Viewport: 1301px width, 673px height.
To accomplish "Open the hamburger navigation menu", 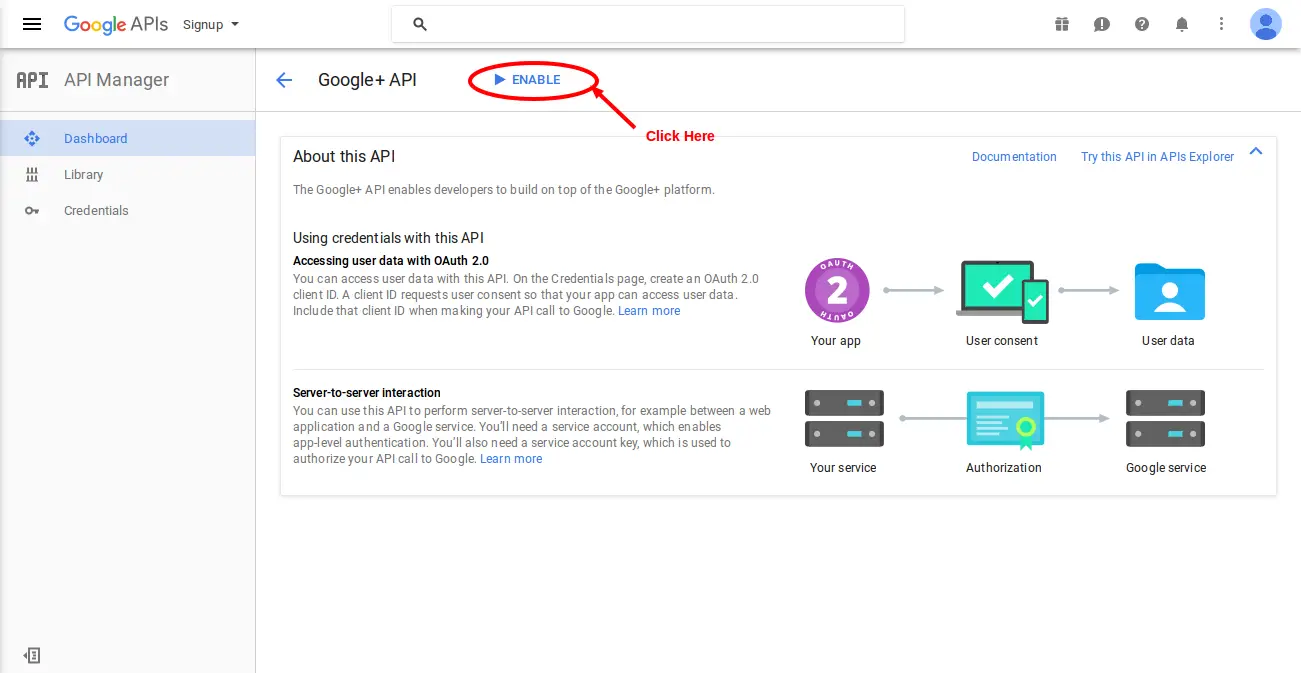I will click(x=32, y=24).
